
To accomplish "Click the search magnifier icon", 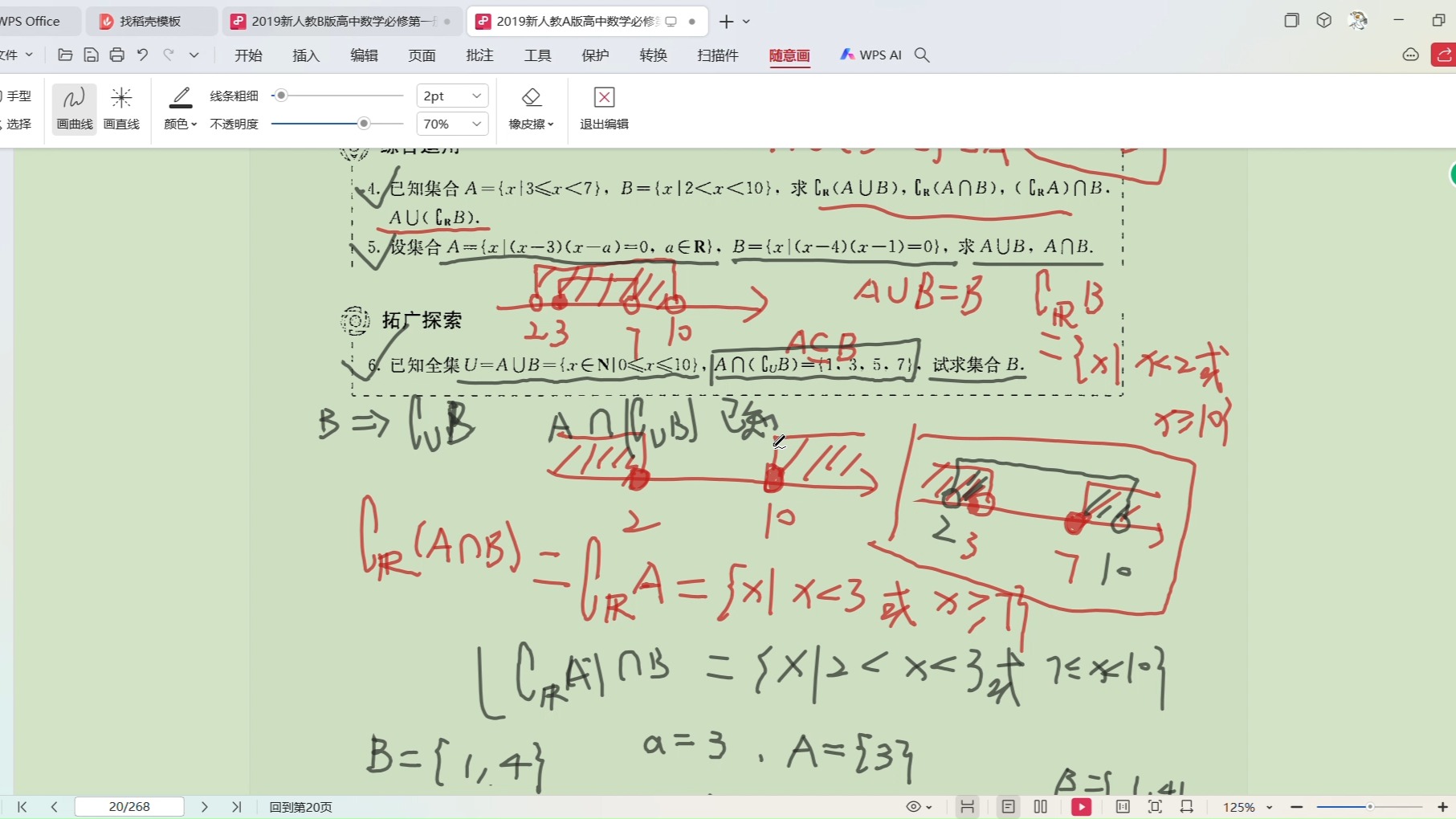I will [922, 55].
